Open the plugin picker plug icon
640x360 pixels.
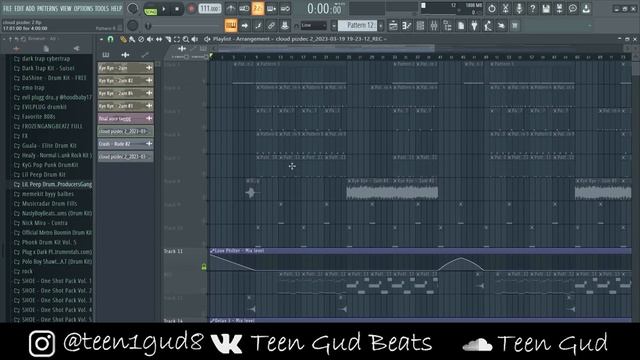tap(474, 26)
